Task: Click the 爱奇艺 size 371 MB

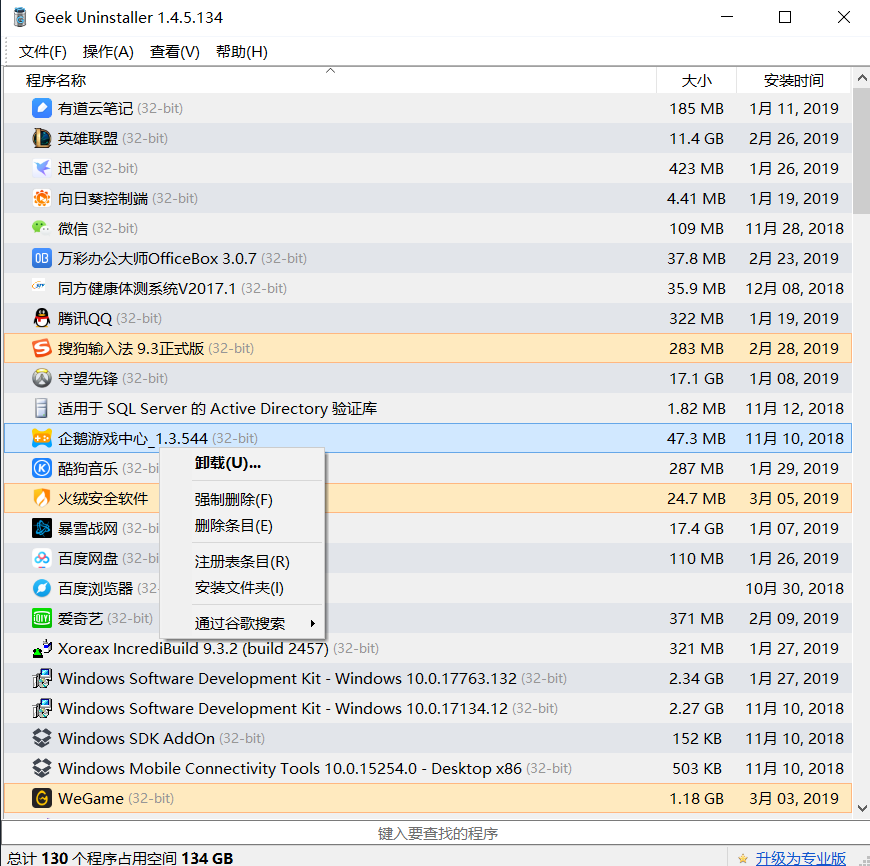Action: tap(696, 618)
